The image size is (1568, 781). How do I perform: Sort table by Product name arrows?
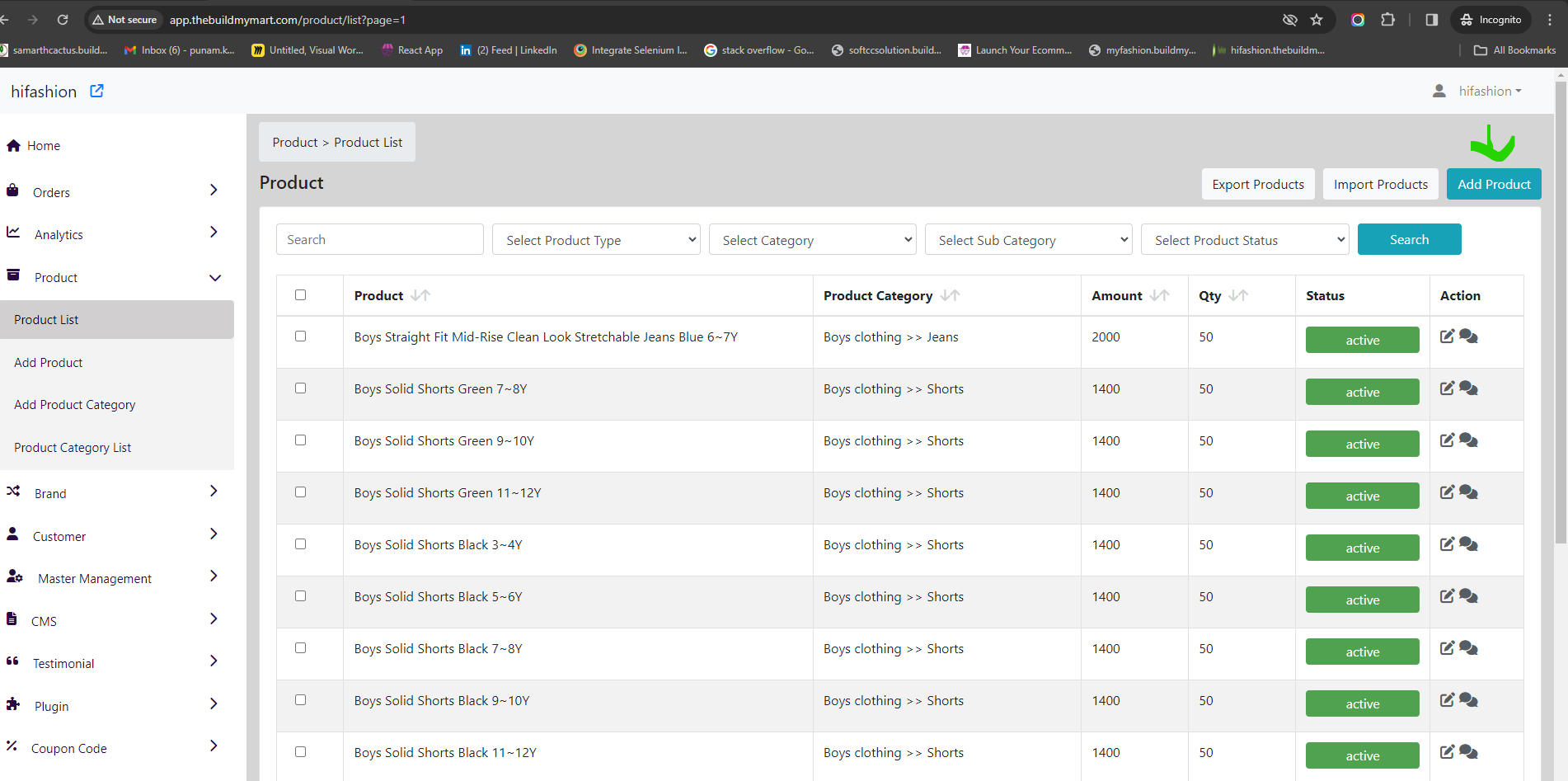click(420, 295)
